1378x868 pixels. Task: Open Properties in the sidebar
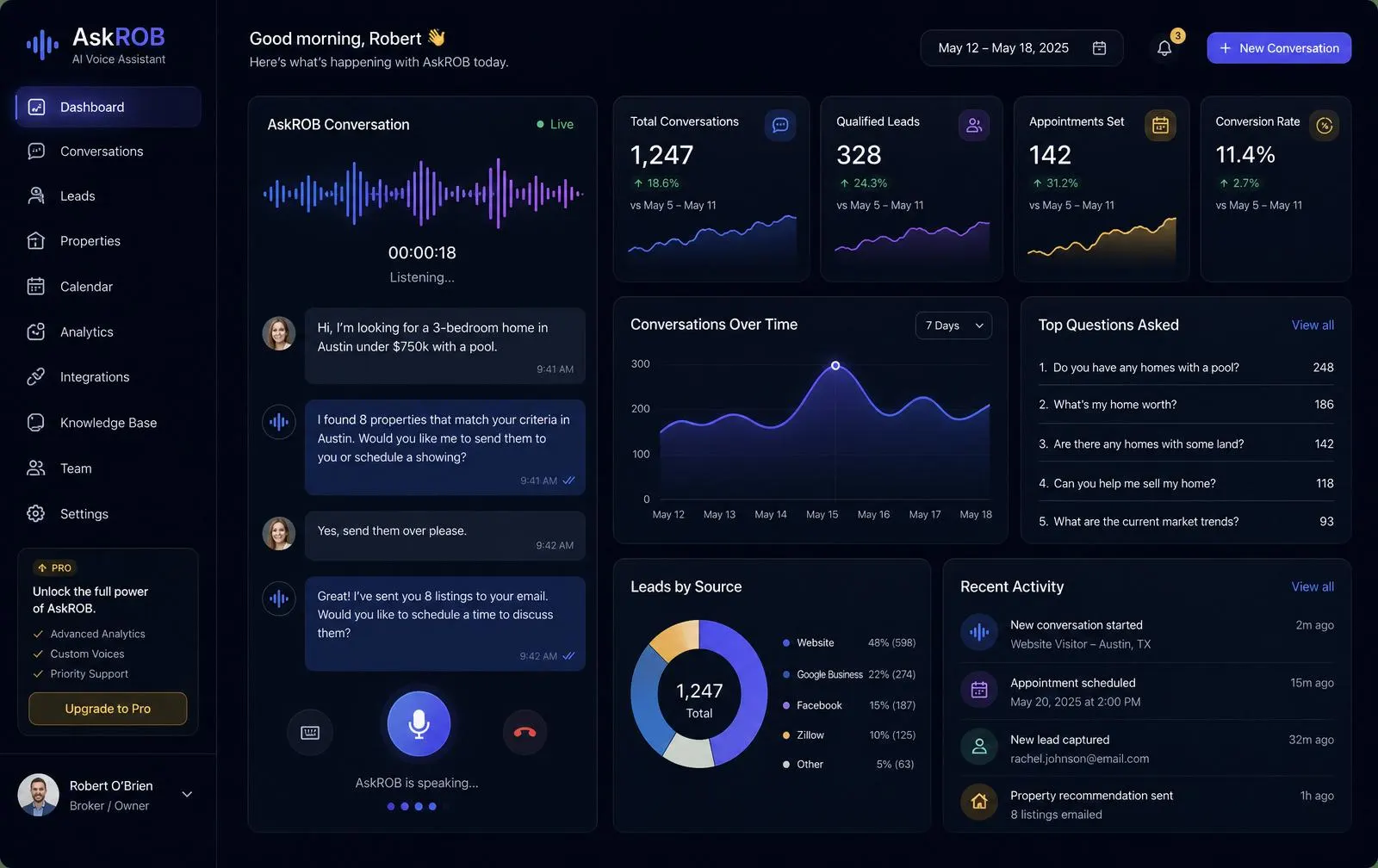point(109,241)
